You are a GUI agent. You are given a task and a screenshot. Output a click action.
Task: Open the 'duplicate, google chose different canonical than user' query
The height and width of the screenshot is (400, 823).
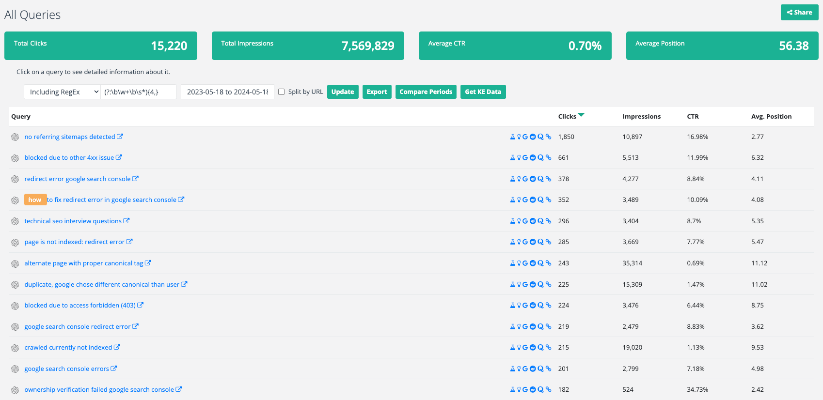pyautogui.click(x=101, y=284)
